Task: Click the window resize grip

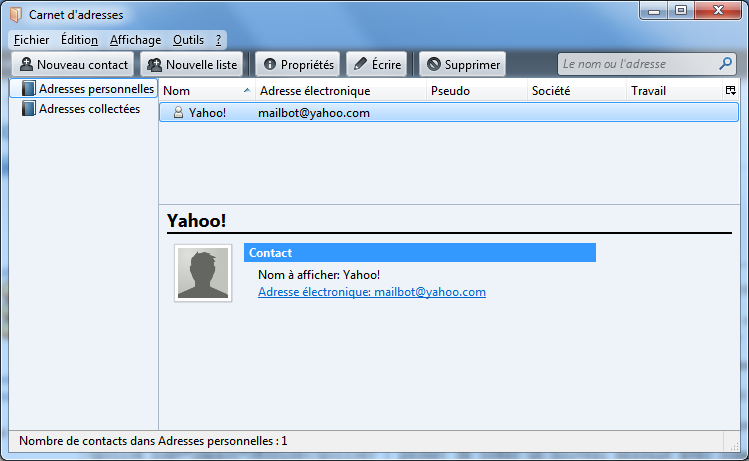Action: pos(734,445)
